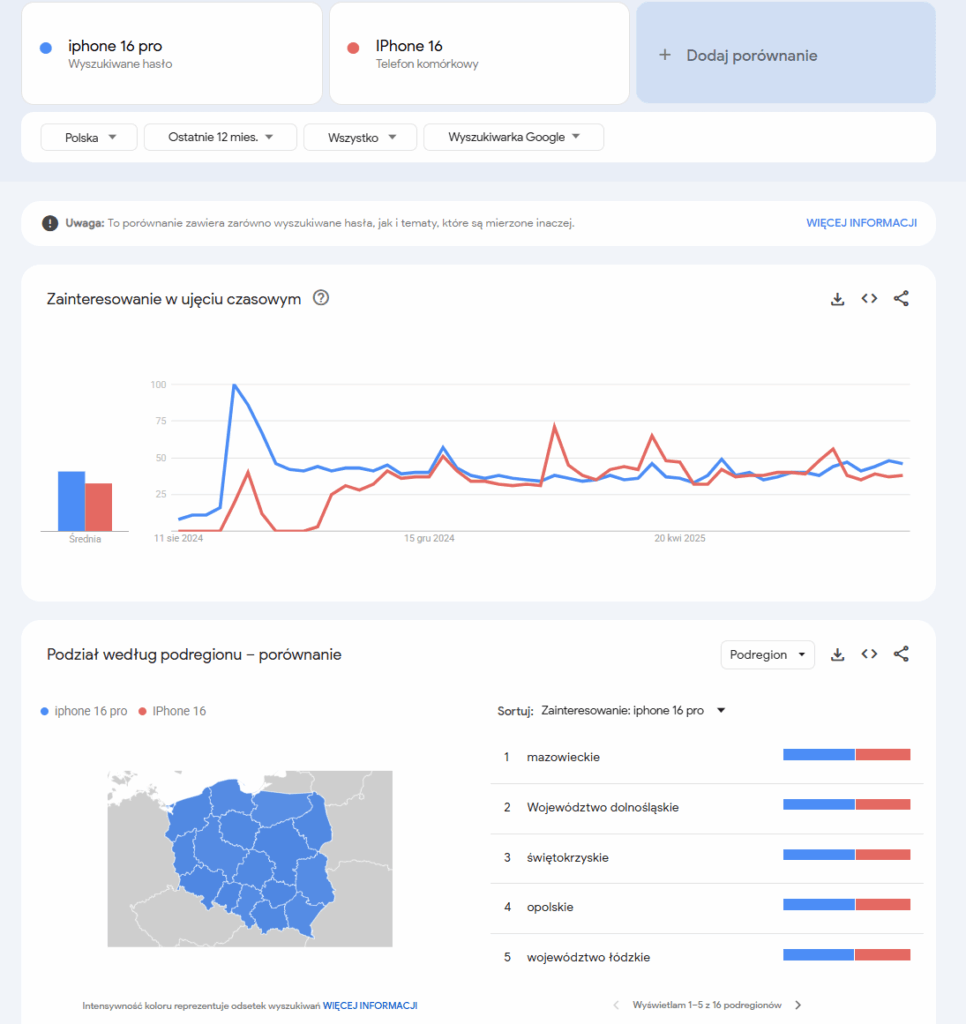Download the subregion comparison data
Viewport: 966px width, 1024px height.
click(x=837, y=654)
